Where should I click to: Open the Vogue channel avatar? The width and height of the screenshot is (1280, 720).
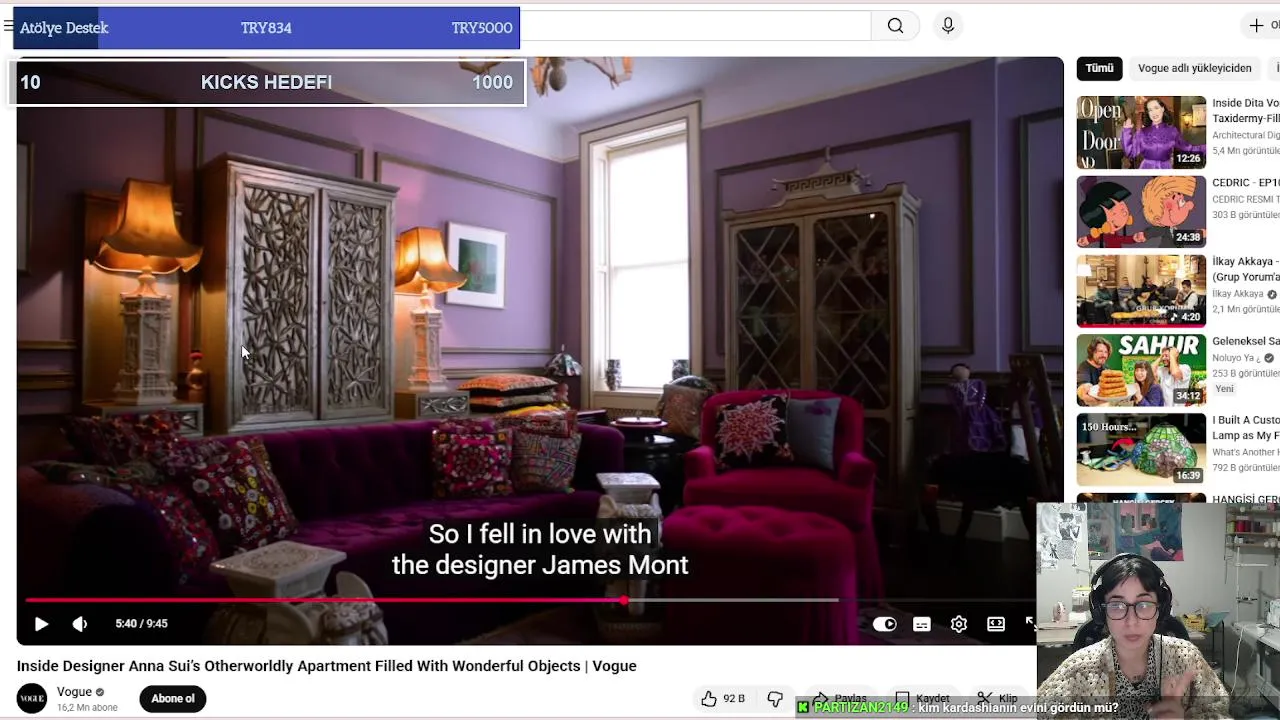coord(32,698)
